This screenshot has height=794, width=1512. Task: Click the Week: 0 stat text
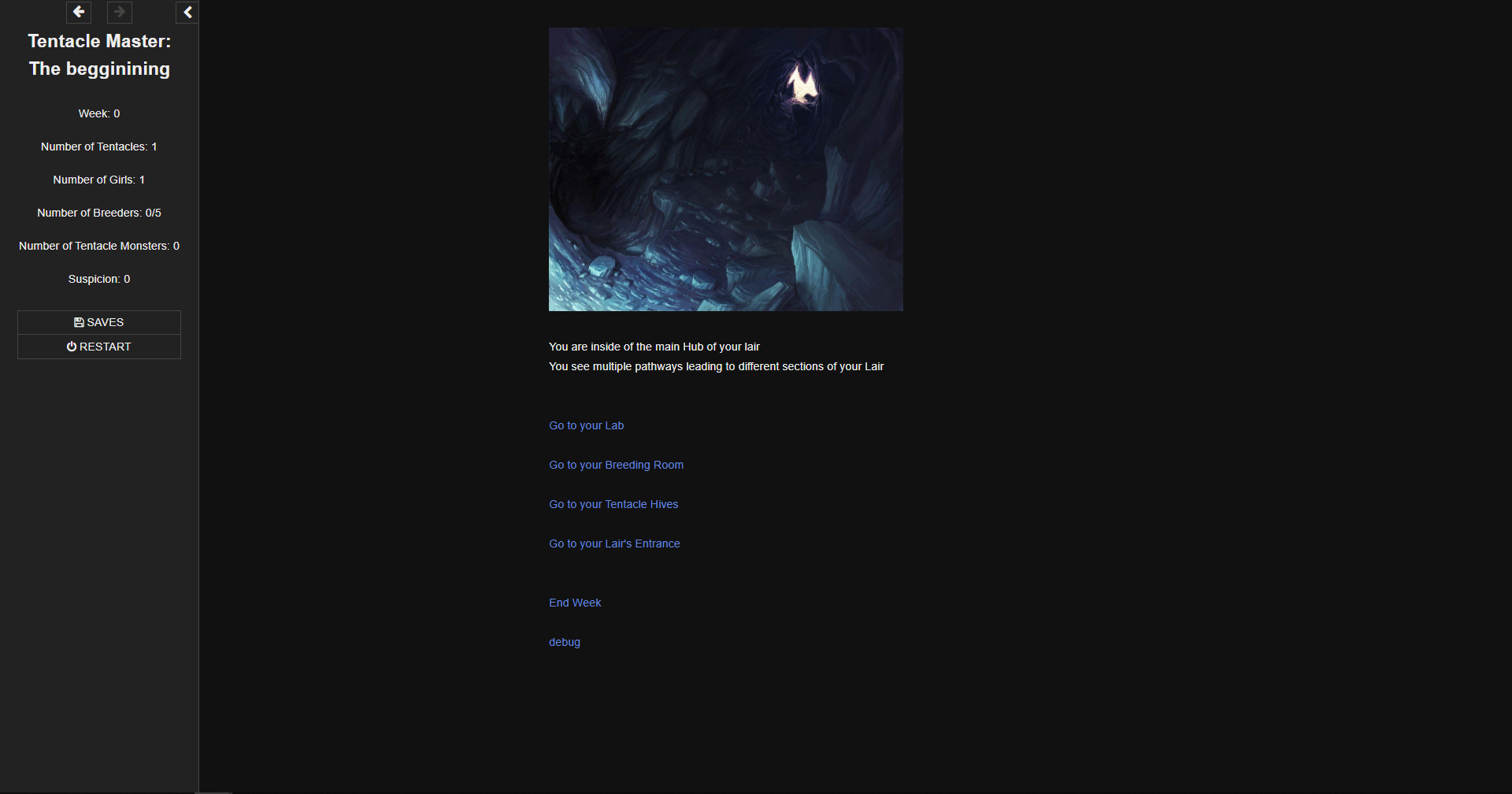(99, 113)
